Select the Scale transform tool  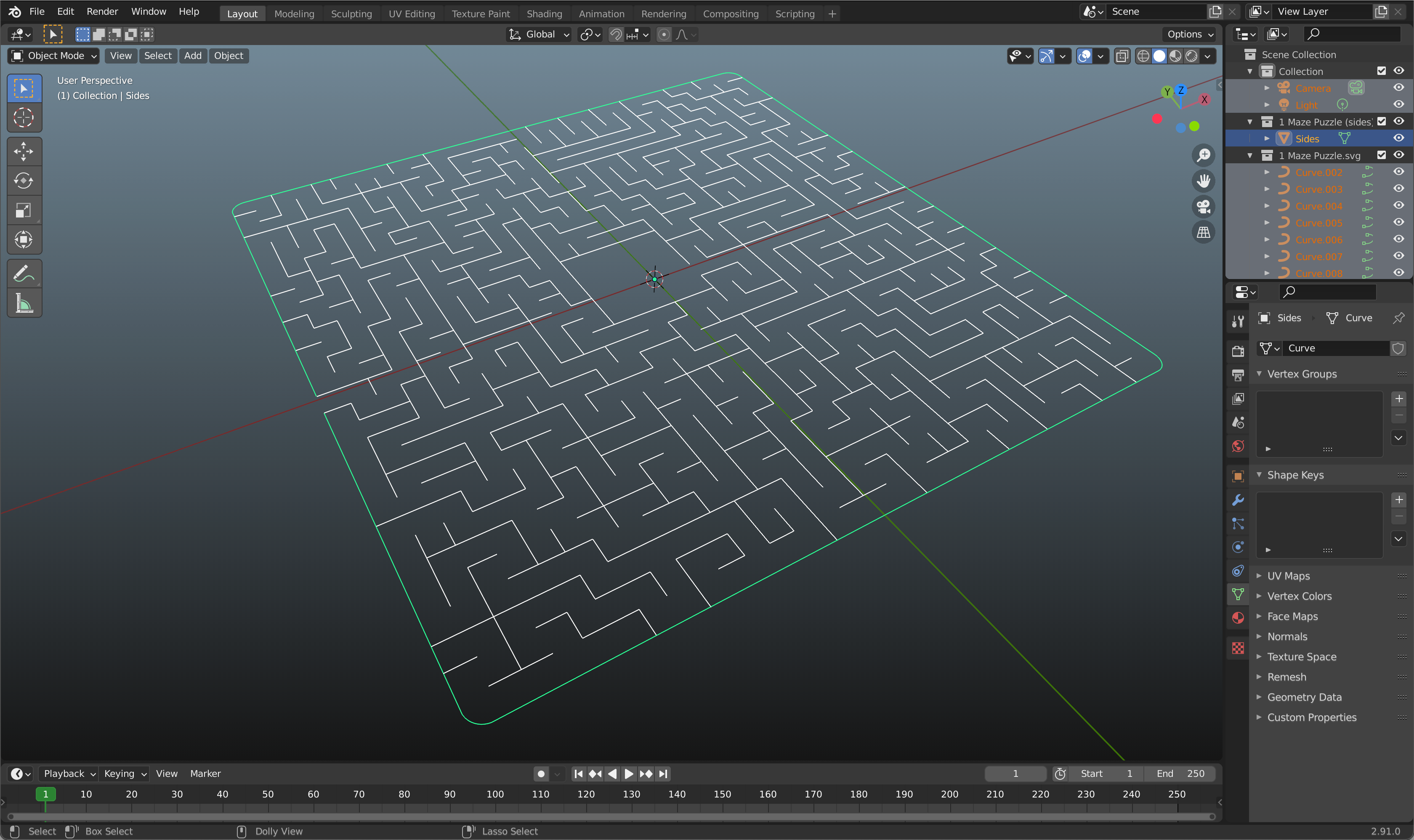tap(24, 210)
